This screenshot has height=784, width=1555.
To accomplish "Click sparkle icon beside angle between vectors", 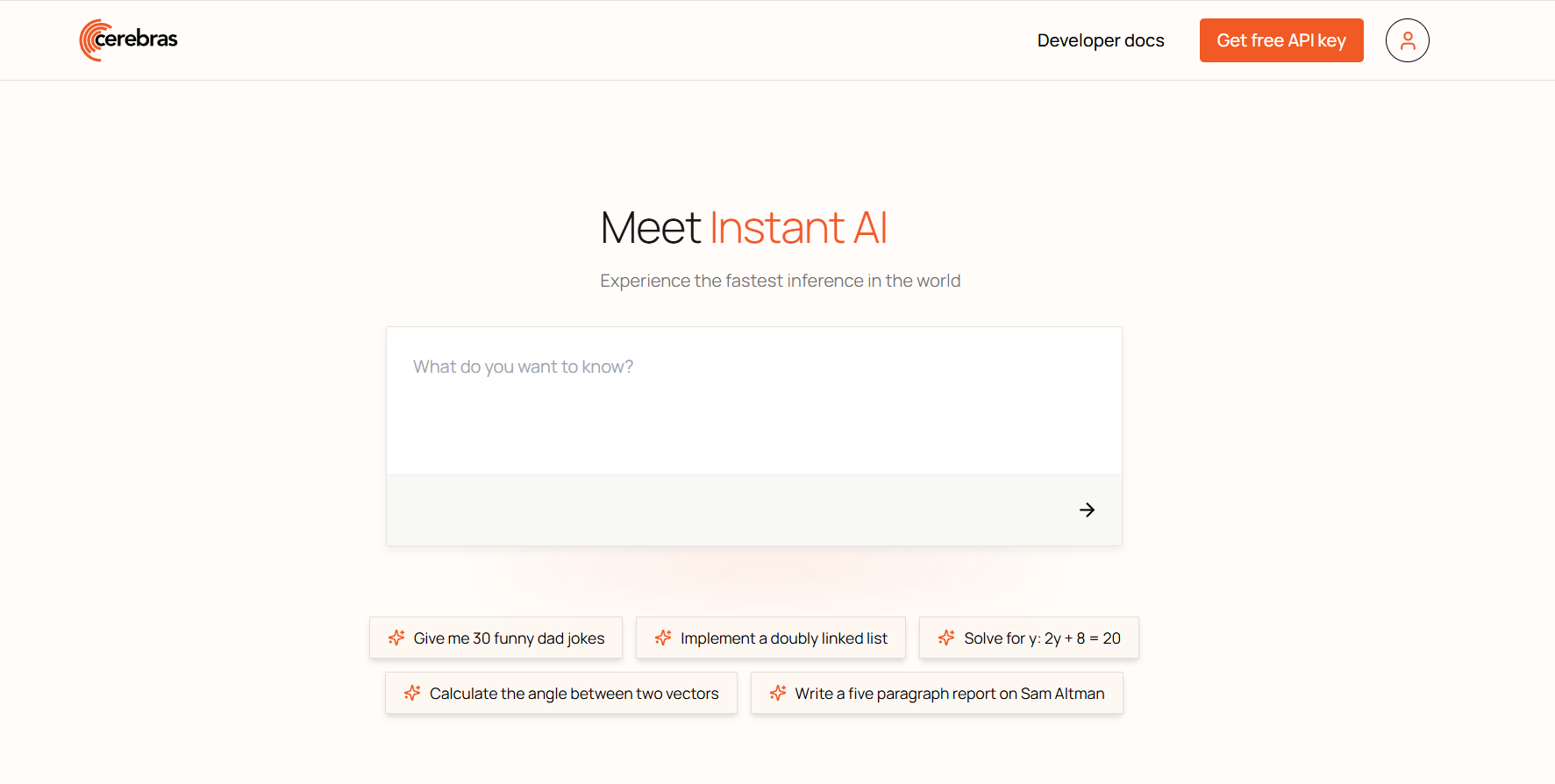I will tap(412, 693).
